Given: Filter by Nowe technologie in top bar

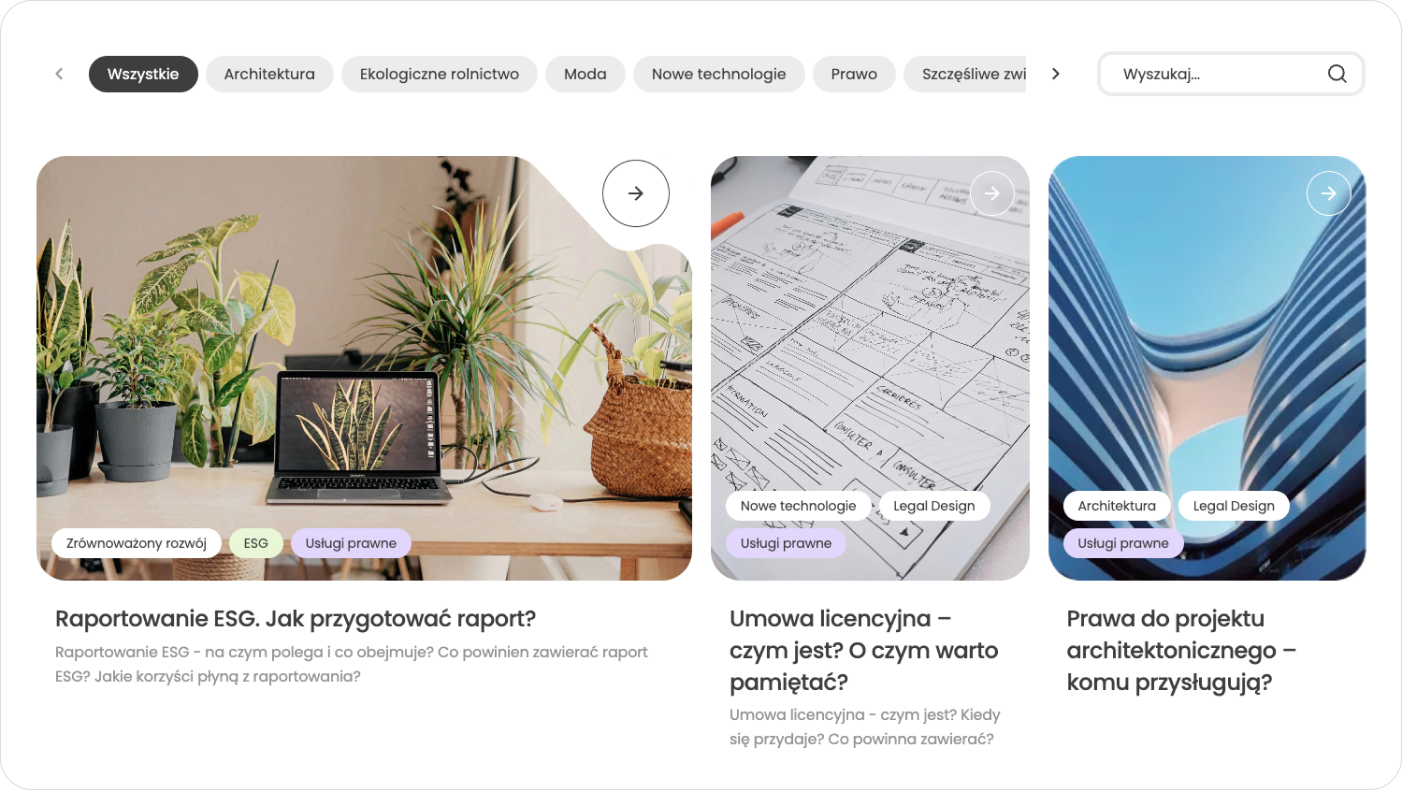Looking at the screenshot, I should pos(719,74).
